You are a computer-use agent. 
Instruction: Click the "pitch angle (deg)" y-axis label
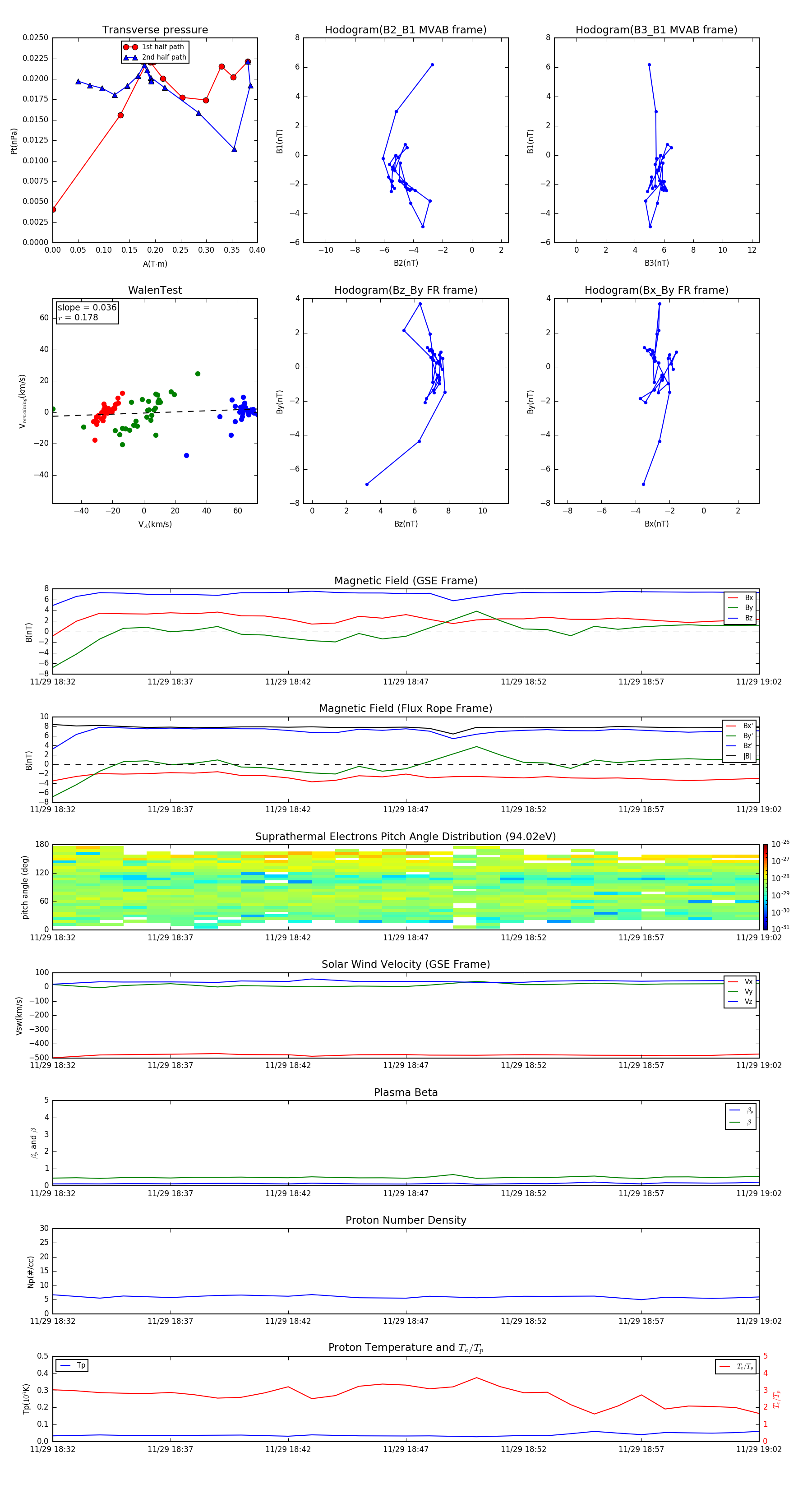[x=25, y=887]
